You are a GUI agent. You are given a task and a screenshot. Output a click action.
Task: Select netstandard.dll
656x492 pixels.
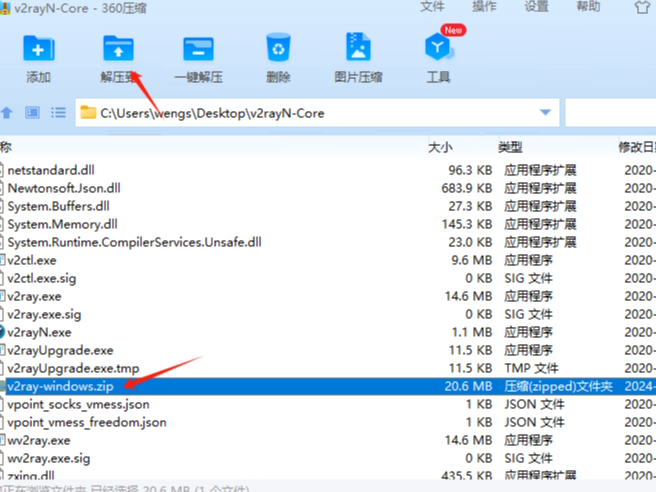[51, 170]
